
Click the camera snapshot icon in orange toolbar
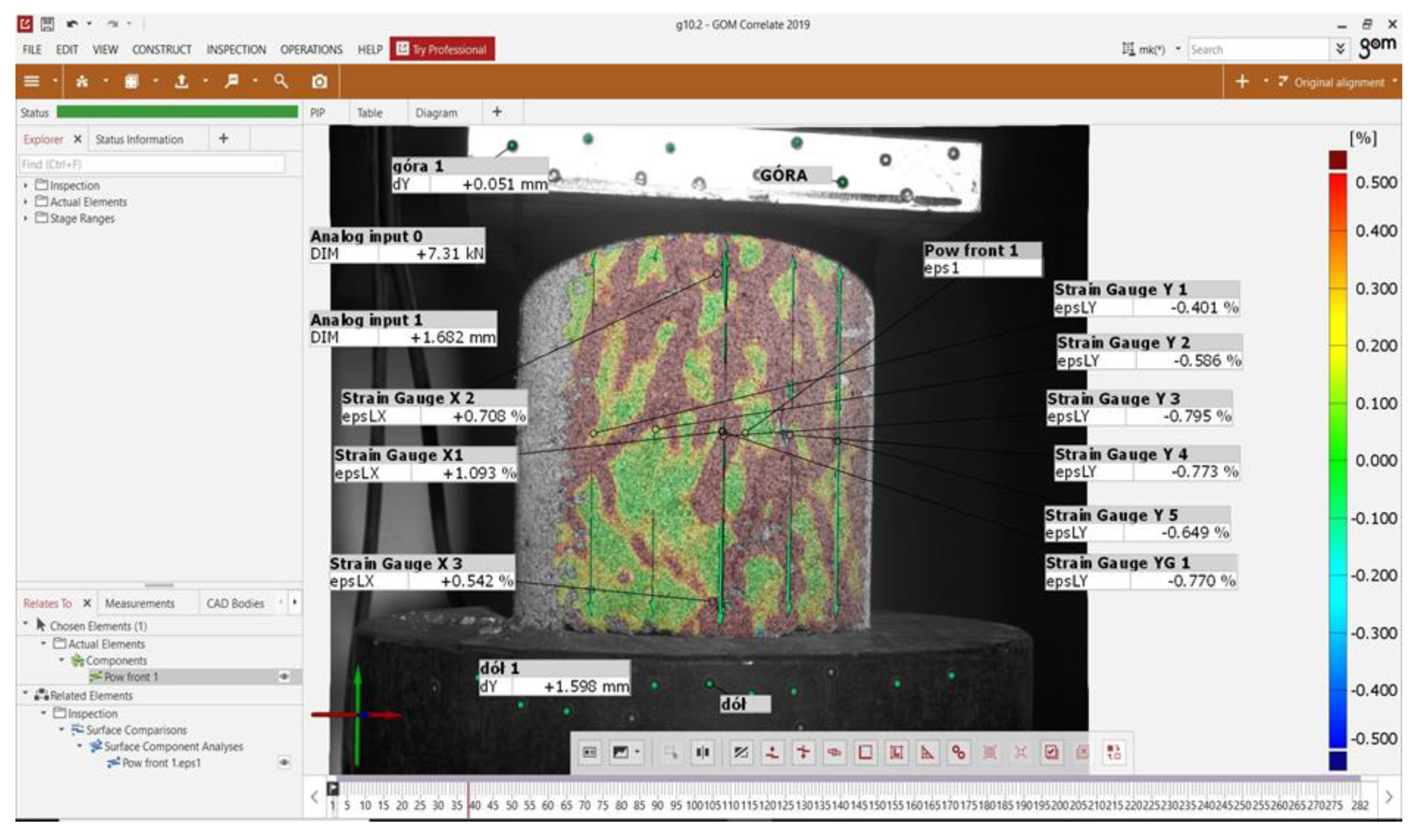[x=319, y=82]
